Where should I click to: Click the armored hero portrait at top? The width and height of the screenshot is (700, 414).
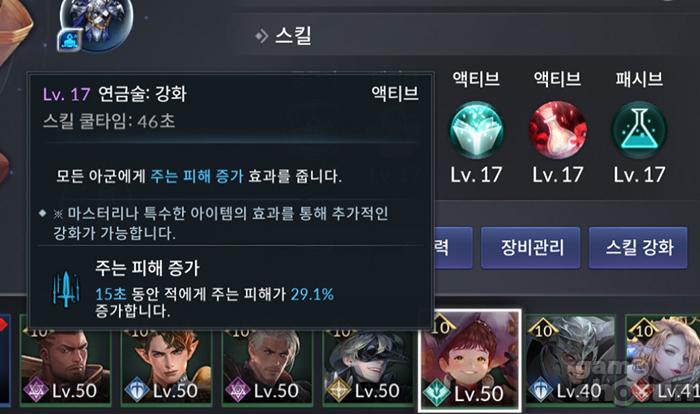click(x=97, y=22)
